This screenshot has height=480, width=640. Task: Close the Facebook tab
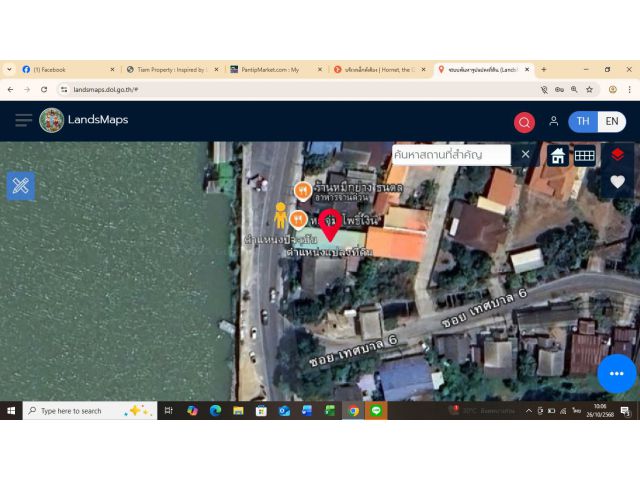(112, 70)
